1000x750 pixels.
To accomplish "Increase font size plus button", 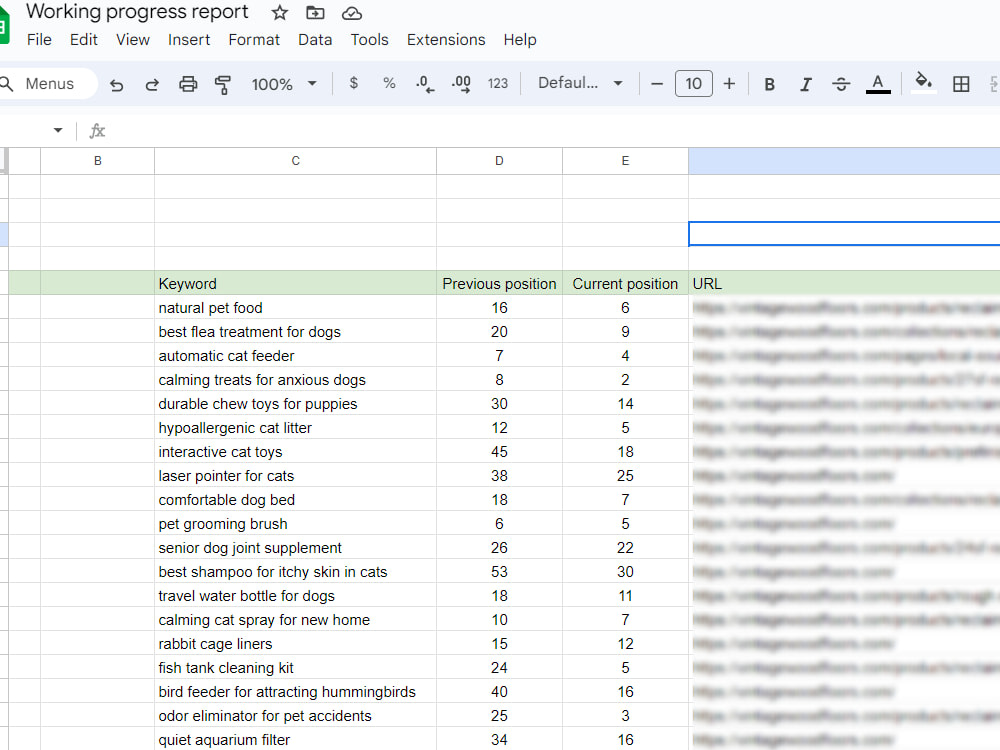I will point(729,84).
